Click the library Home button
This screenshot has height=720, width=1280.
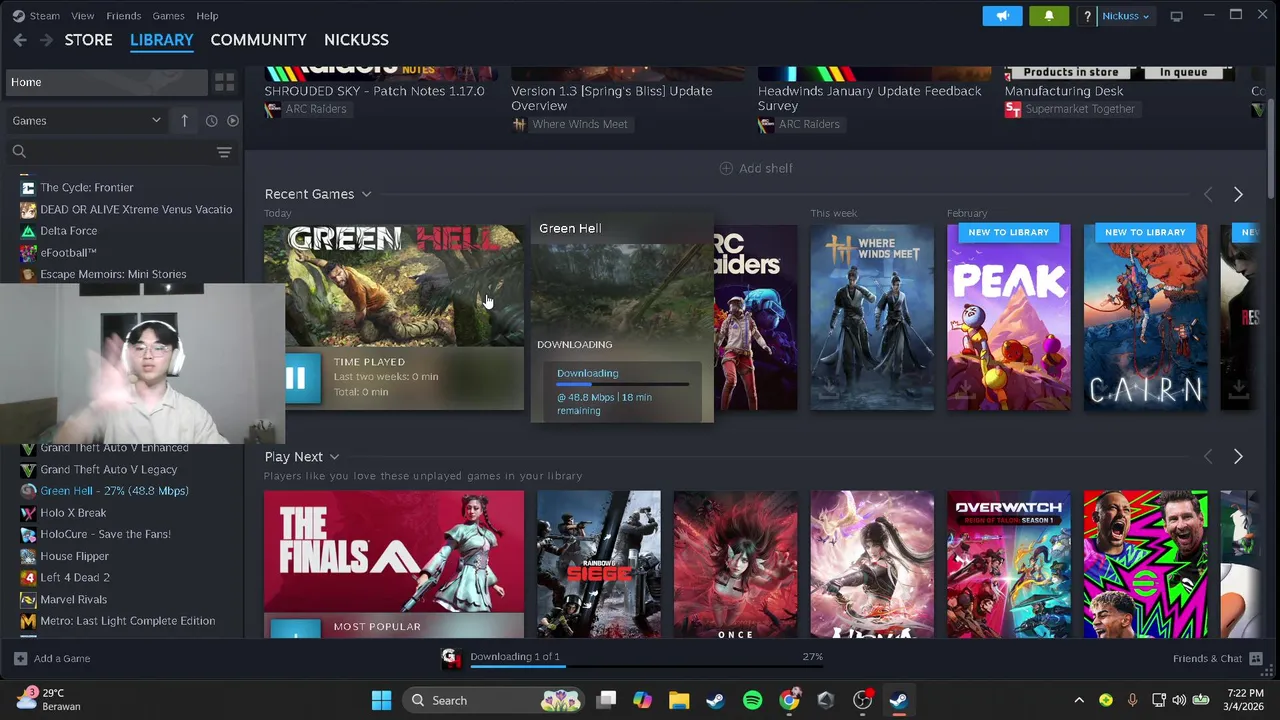[105, 82]
